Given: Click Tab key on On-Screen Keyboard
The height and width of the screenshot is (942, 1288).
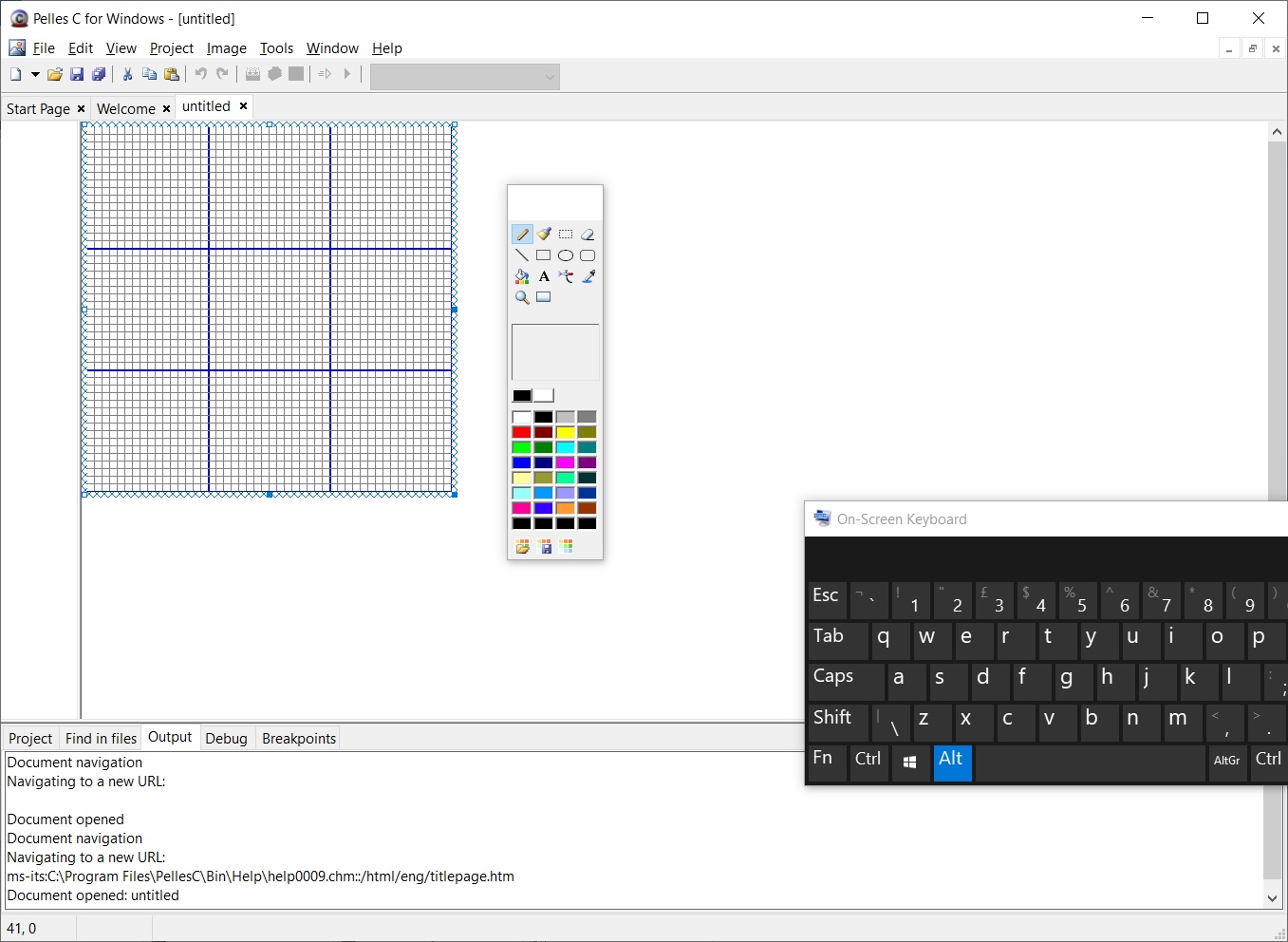Looking at the screenshot, I should tap(838, 640).
